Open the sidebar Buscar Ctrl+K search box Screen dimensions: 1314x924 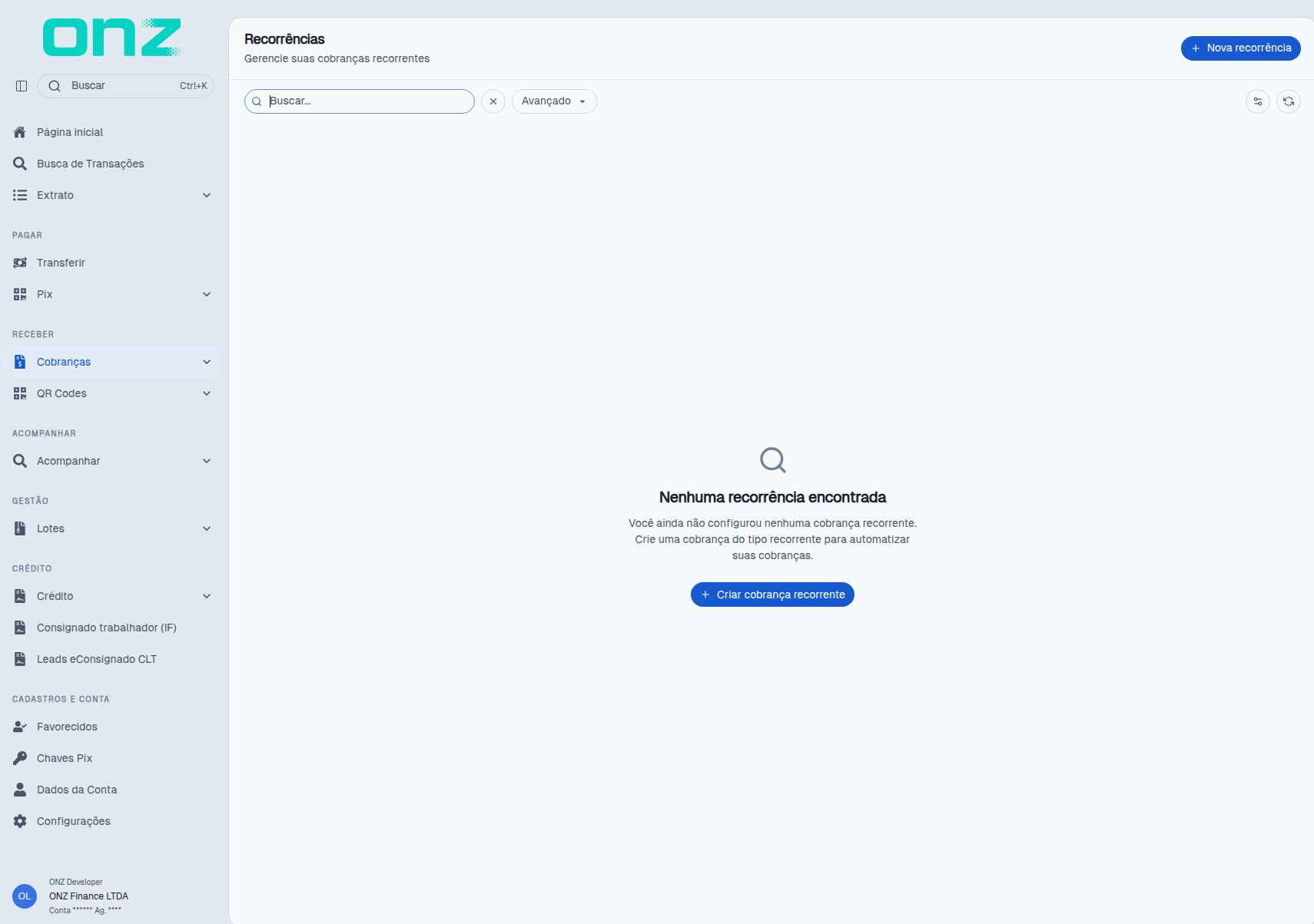[125, 86]
